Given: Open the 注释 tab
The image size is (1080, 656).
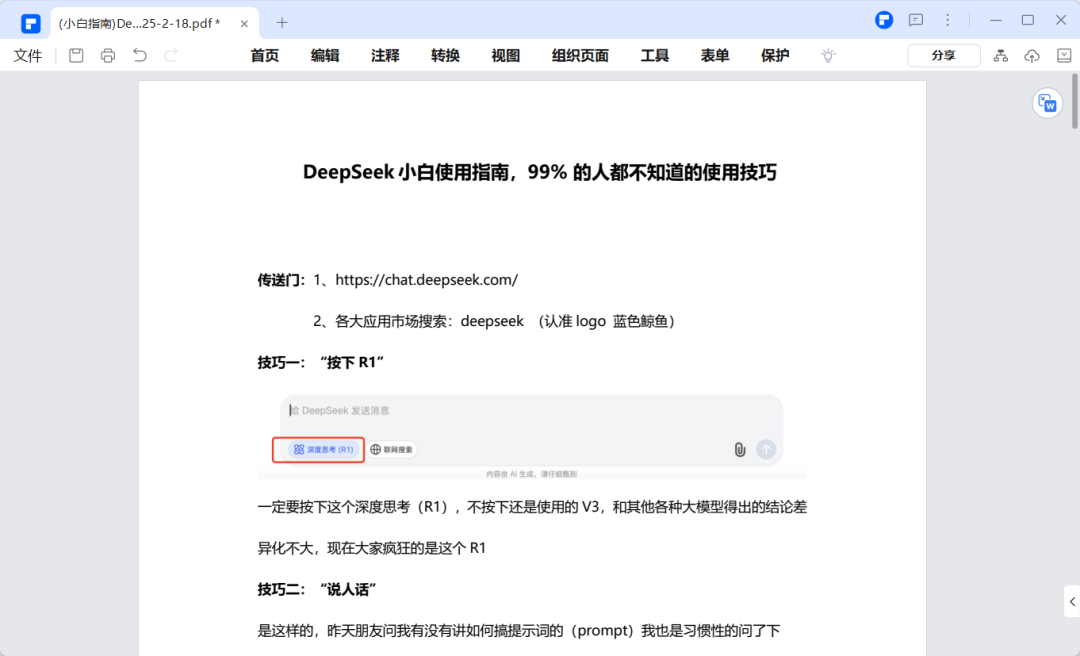Looking at the screenshot, I should 385,56.
